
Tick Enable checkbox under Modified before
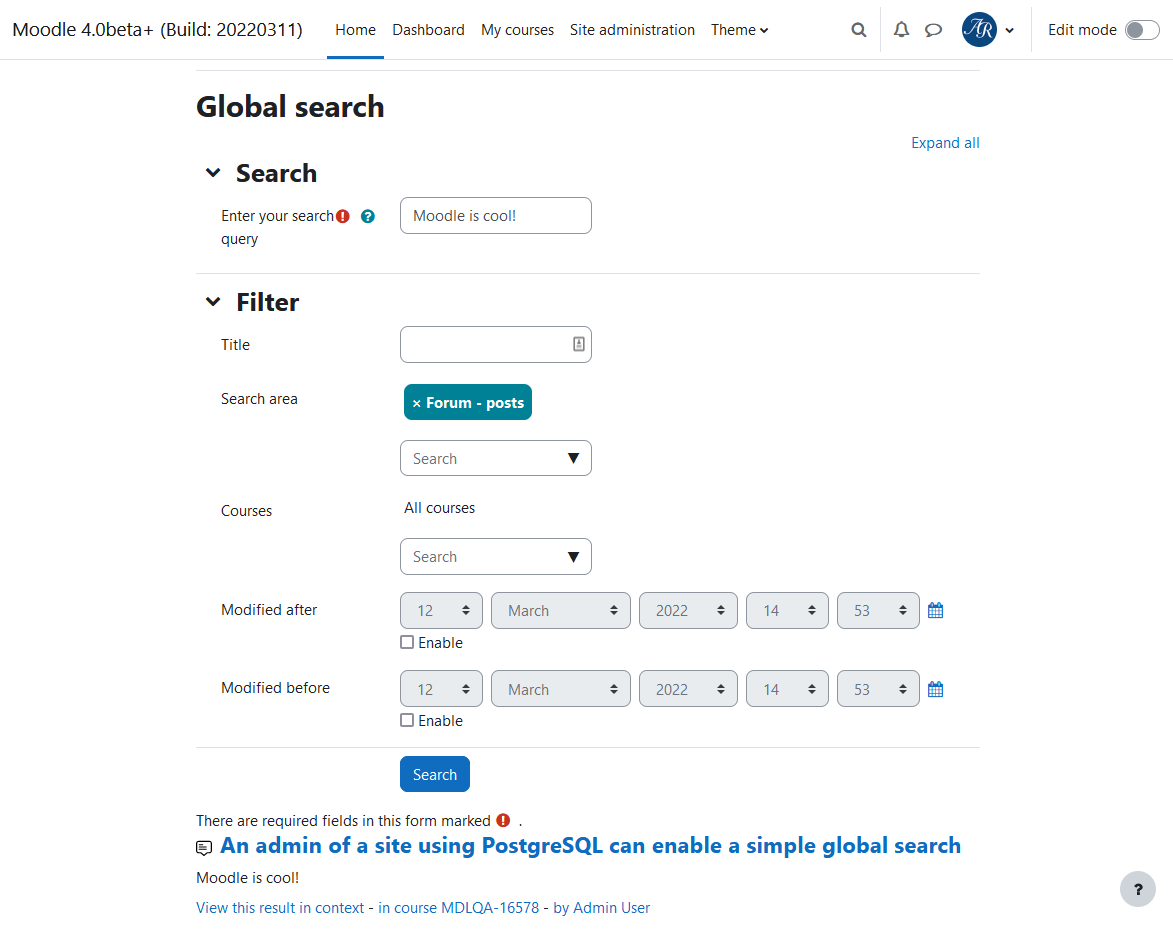407,720
